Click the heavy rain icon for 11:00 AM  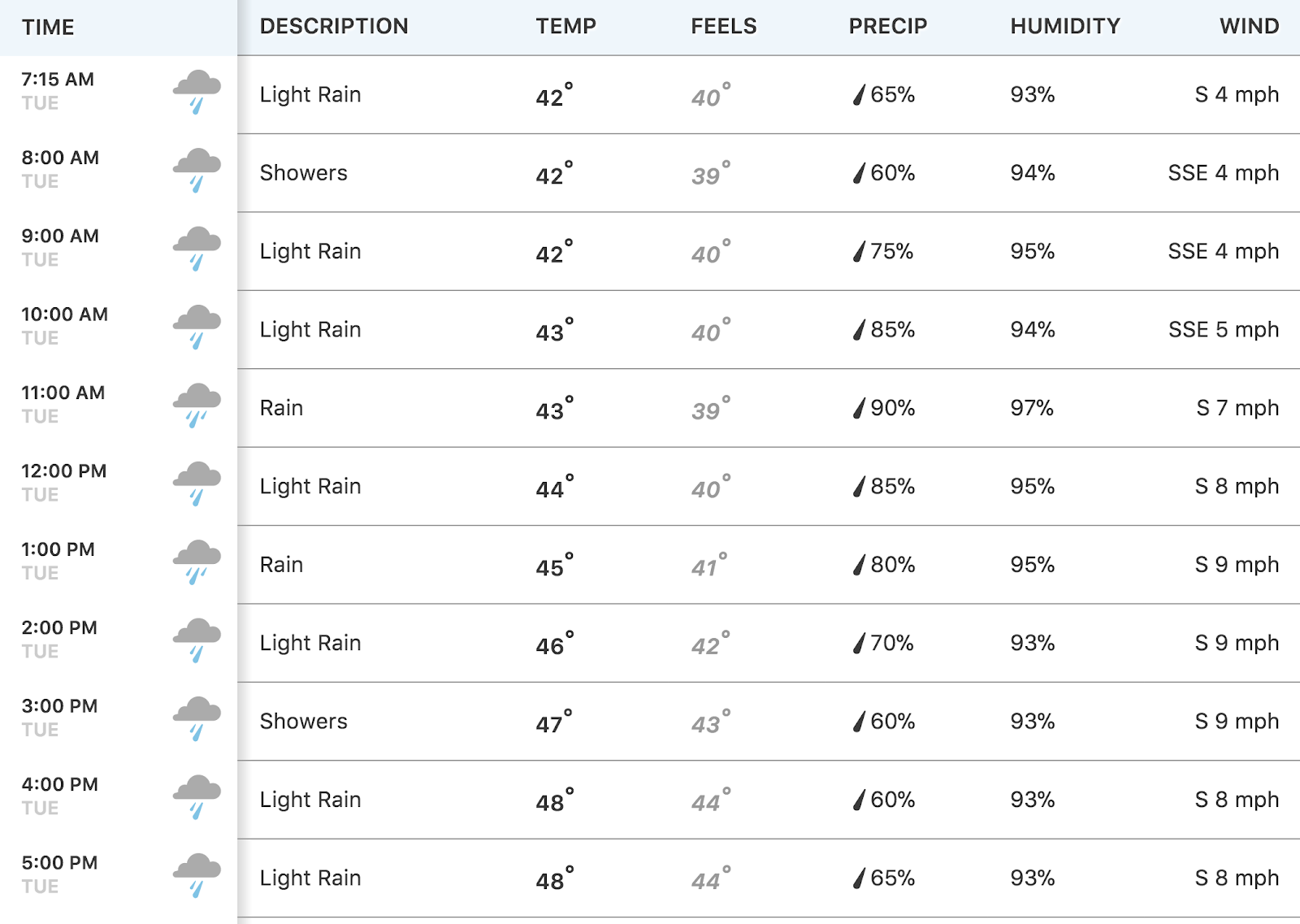point(197,406)
